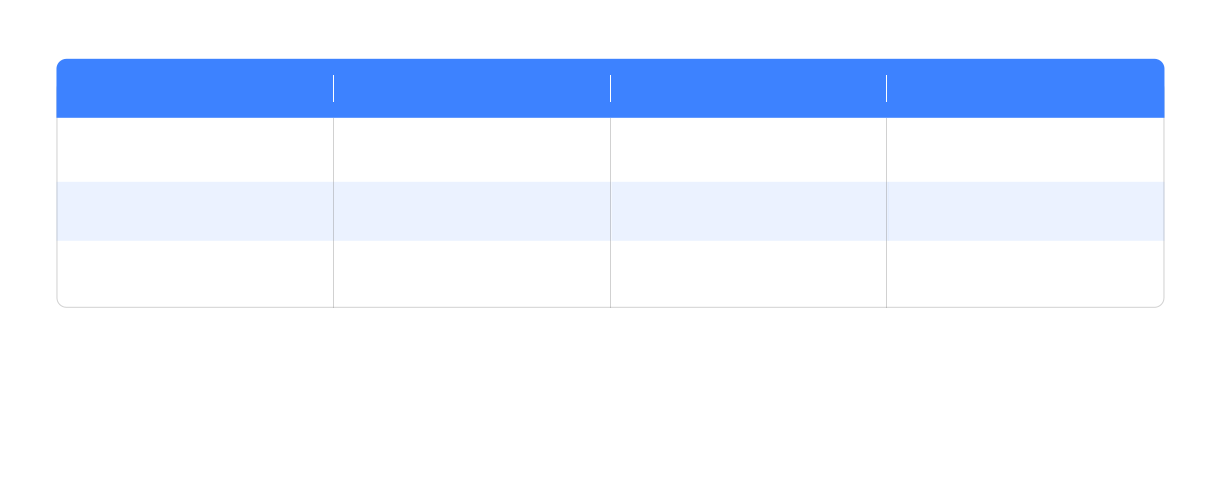1221x484 pixels.
Task: Select last-row cell in the first column
Action: click(x=195, y=273)
